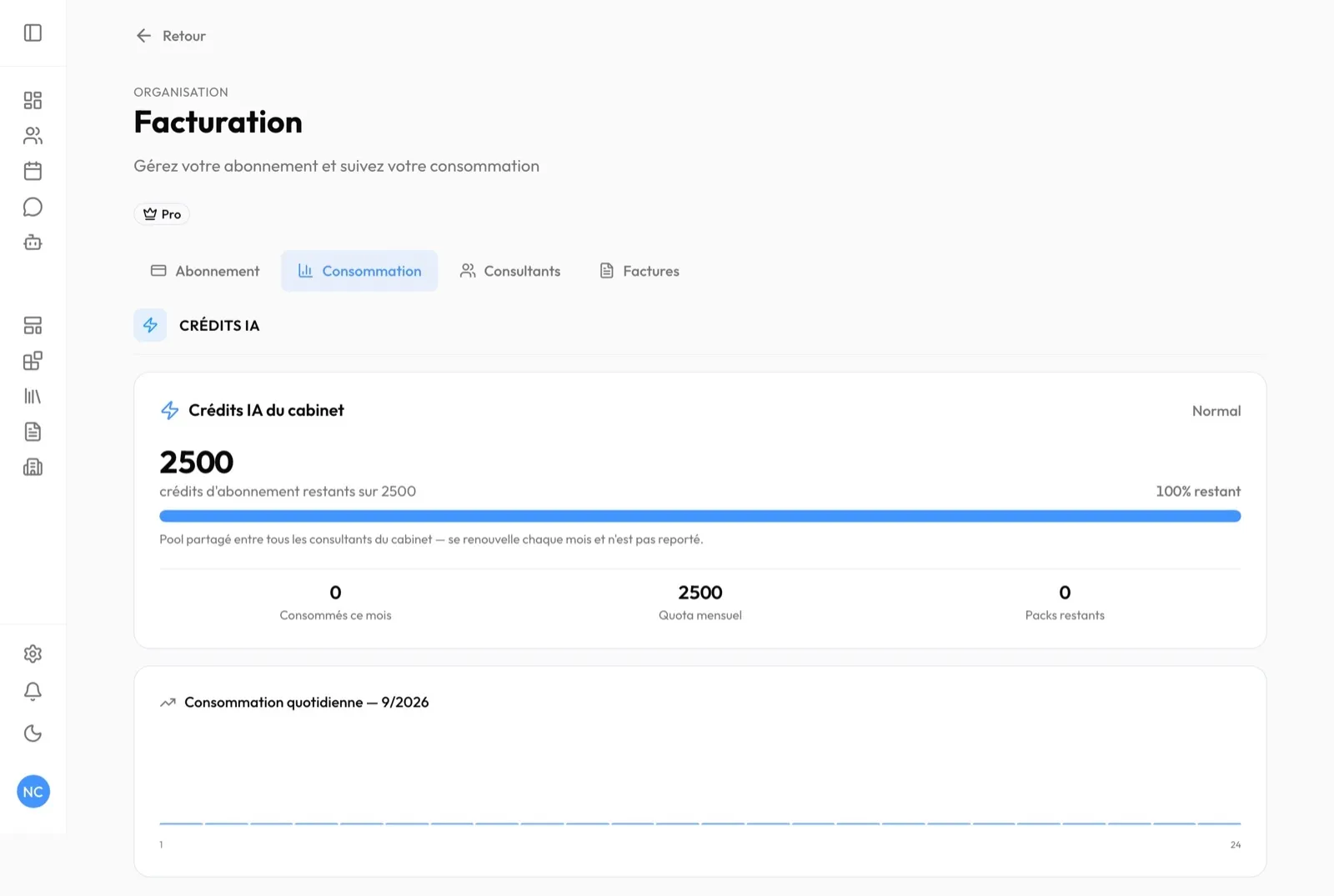Viewport: 1334px width, 896px height.
Task: Open the document page icon in sidebar
Action: point(33,432)
